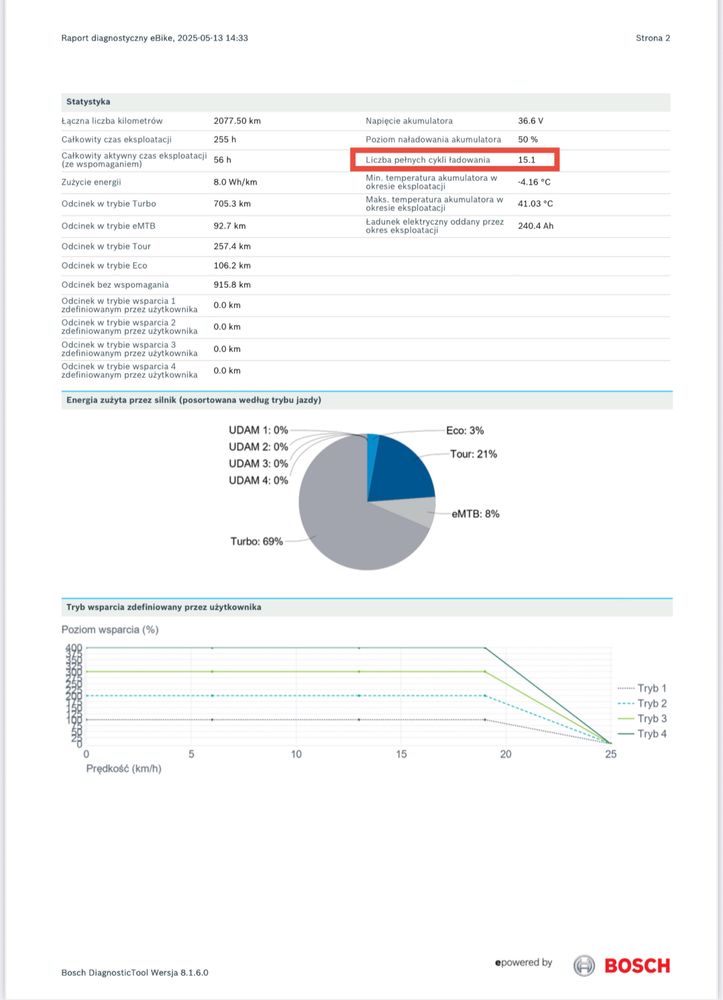
Task: Select the minimum temperature value '-4.16 °C'
Action: [x=534, y=182]
